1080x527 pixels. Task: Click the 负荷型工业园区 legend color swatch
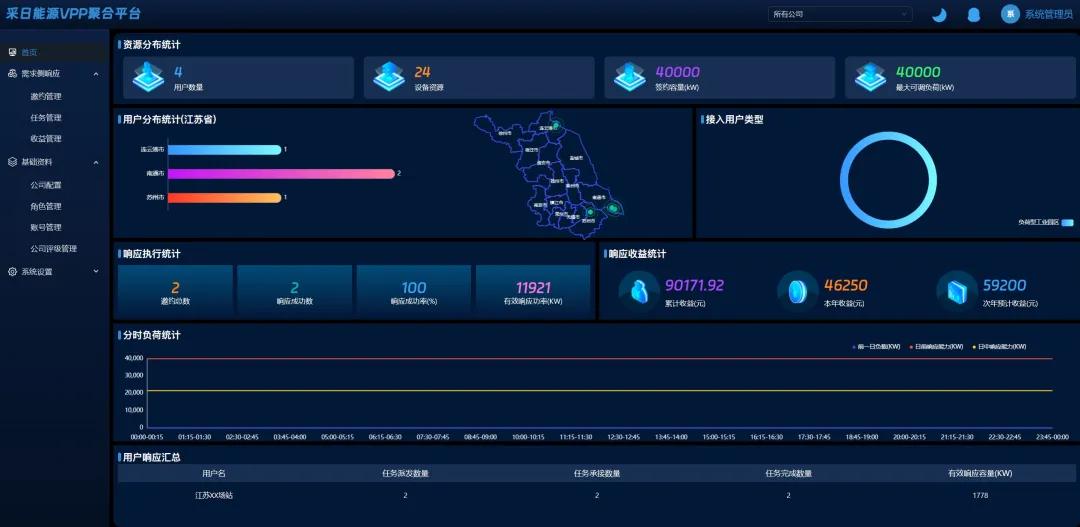point(1067,222)
